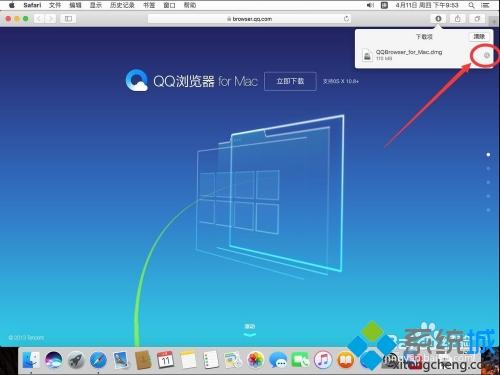Open Spotlight search magnifier icon
The image size is (500, 375).
coord(471,5)
